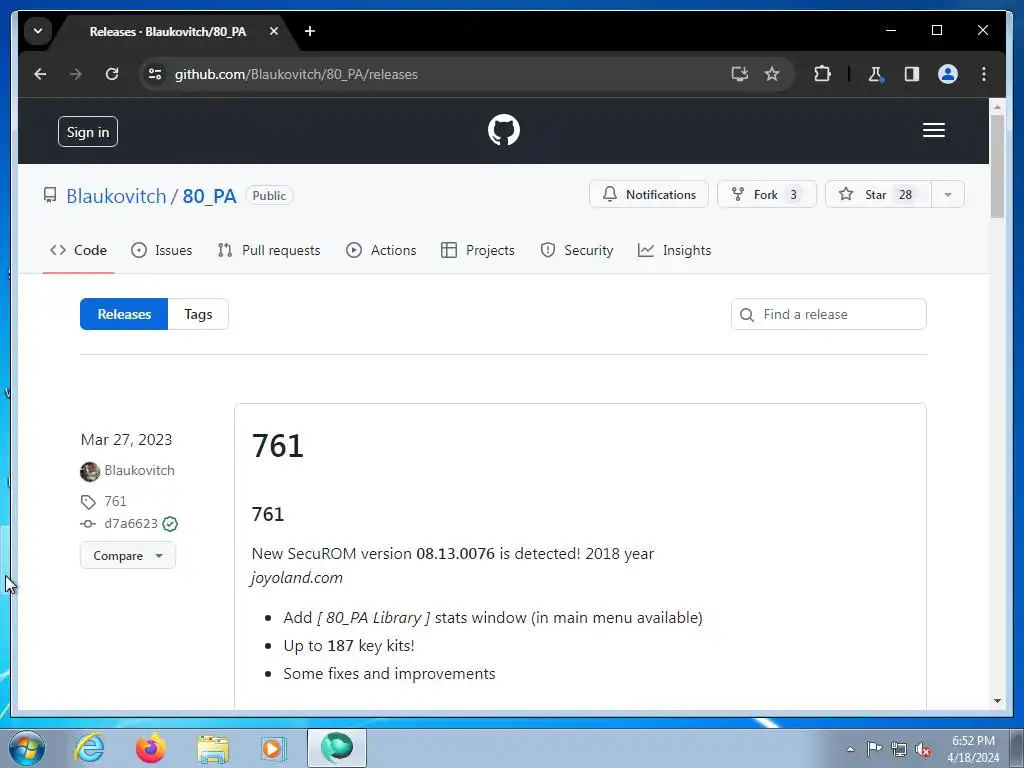
Task: Open the 761 release title
Action: 278,446
